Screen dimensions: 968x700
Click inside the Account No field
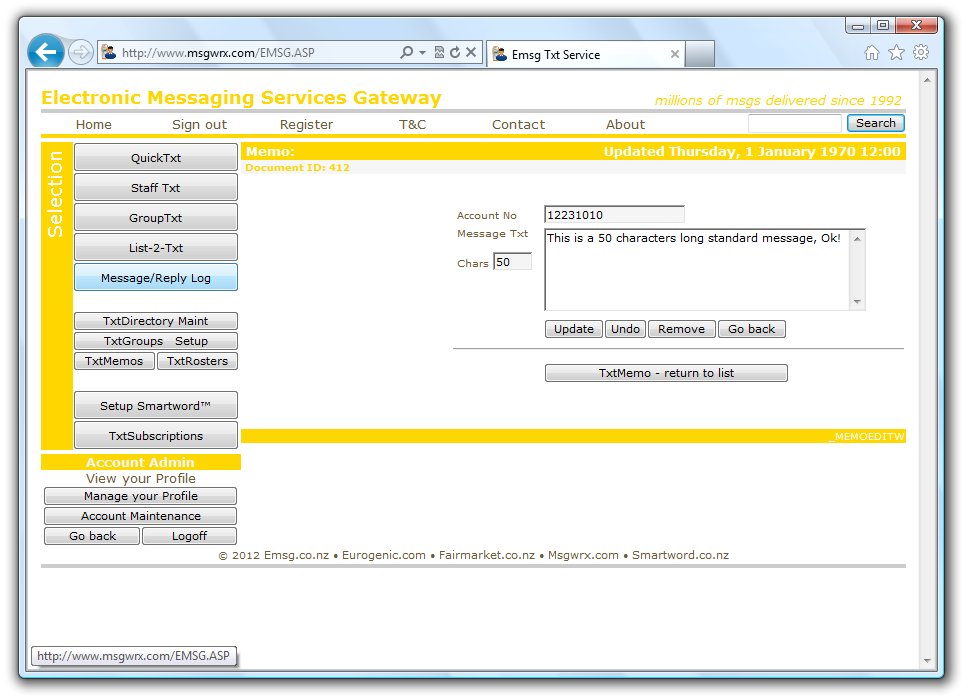[x=613, y=214]
